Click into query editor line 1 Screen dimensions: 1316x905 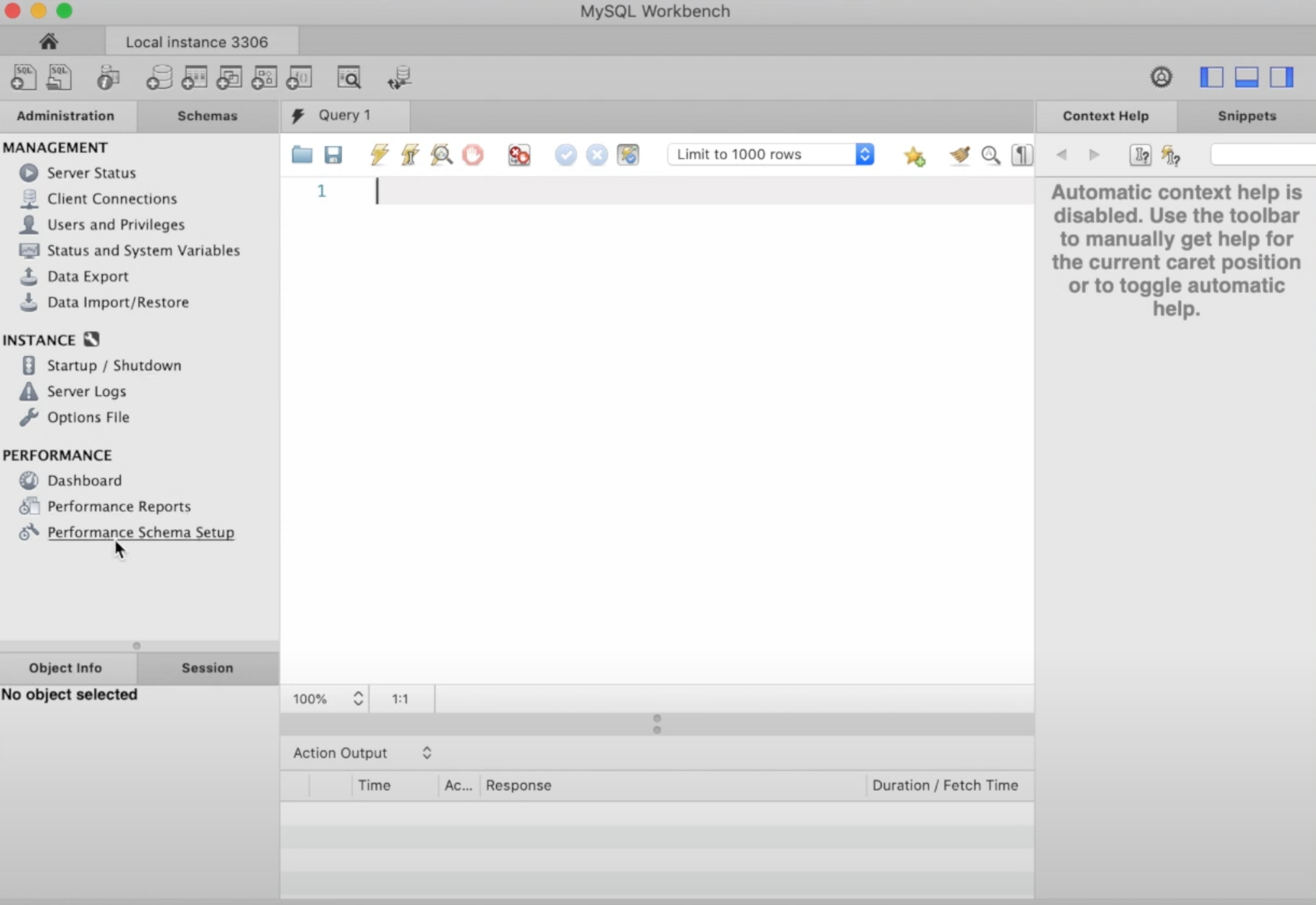click(704, 191)
